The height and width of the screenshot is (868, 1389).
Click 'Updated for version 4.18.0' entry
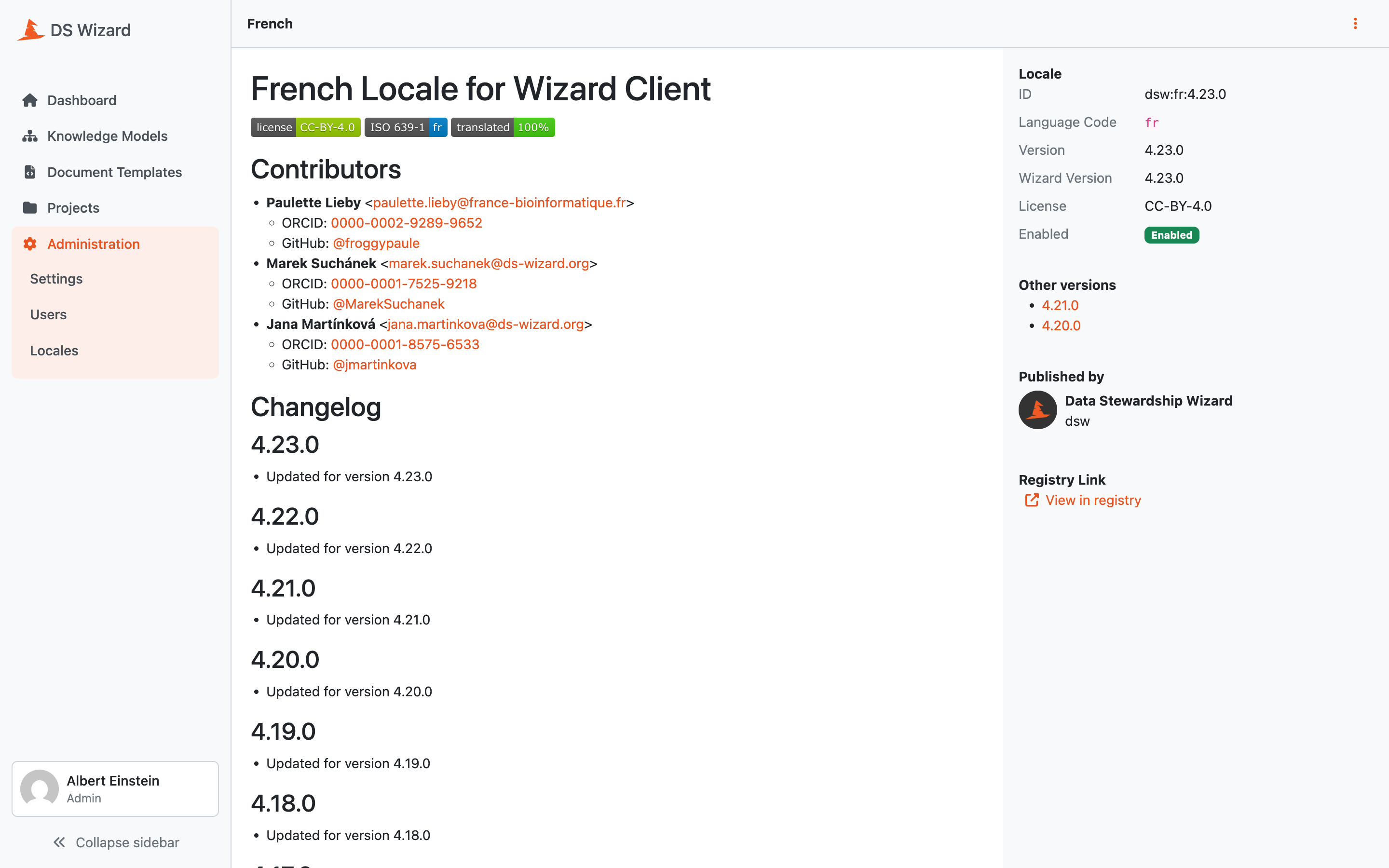click(348, 835)
